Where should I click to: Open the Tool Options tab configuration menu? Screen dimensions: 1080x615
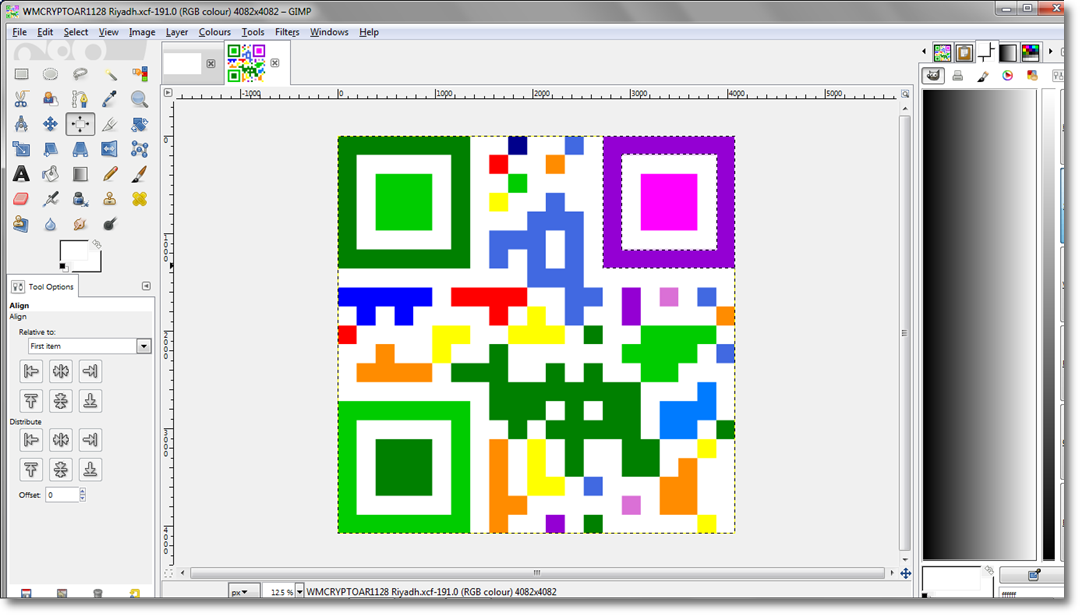click(146, 286)
